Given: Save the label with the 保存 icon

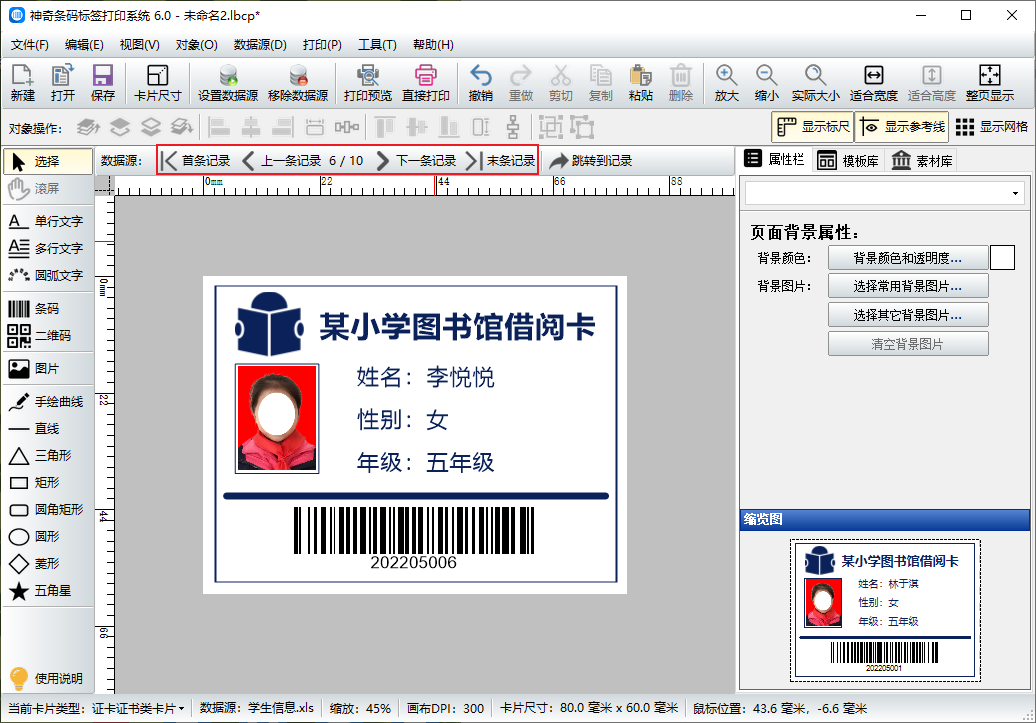Looking at the screenshot, I should click(x=102, y=83).
